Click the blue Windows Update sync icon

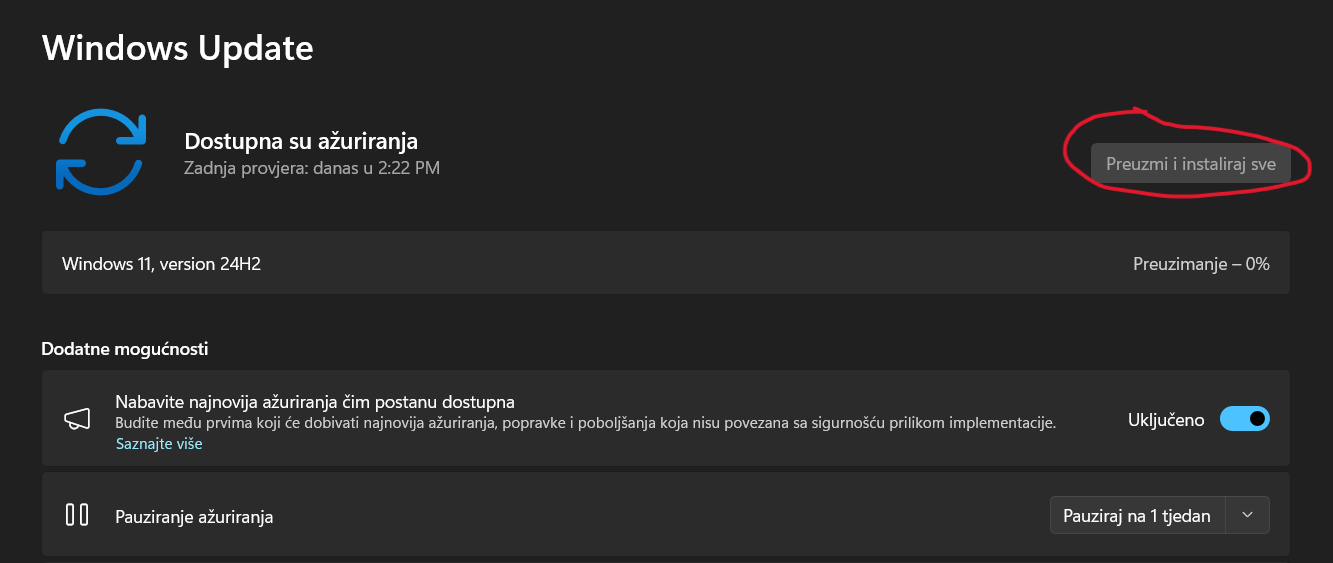pyautogui.click(x=100, y=151)
